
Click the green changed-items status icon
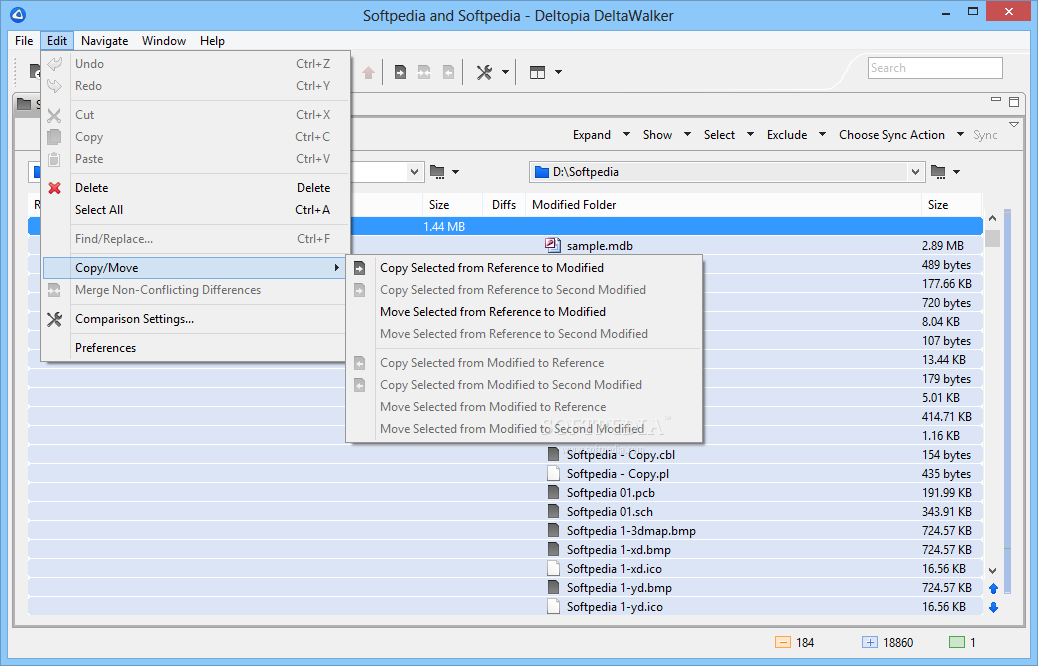point(957,642)
